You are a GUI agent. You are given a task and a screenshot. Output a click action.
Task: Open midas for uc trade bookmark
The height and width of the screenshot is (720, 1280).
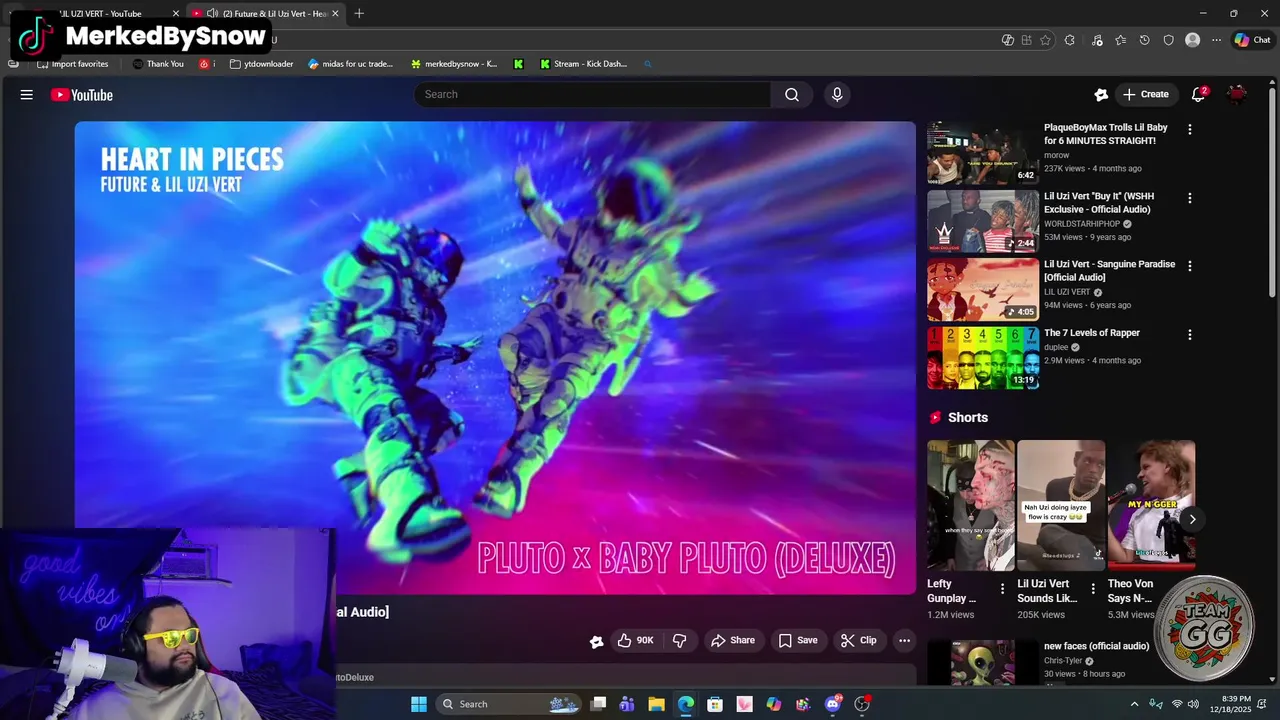(x=351, y=64)
